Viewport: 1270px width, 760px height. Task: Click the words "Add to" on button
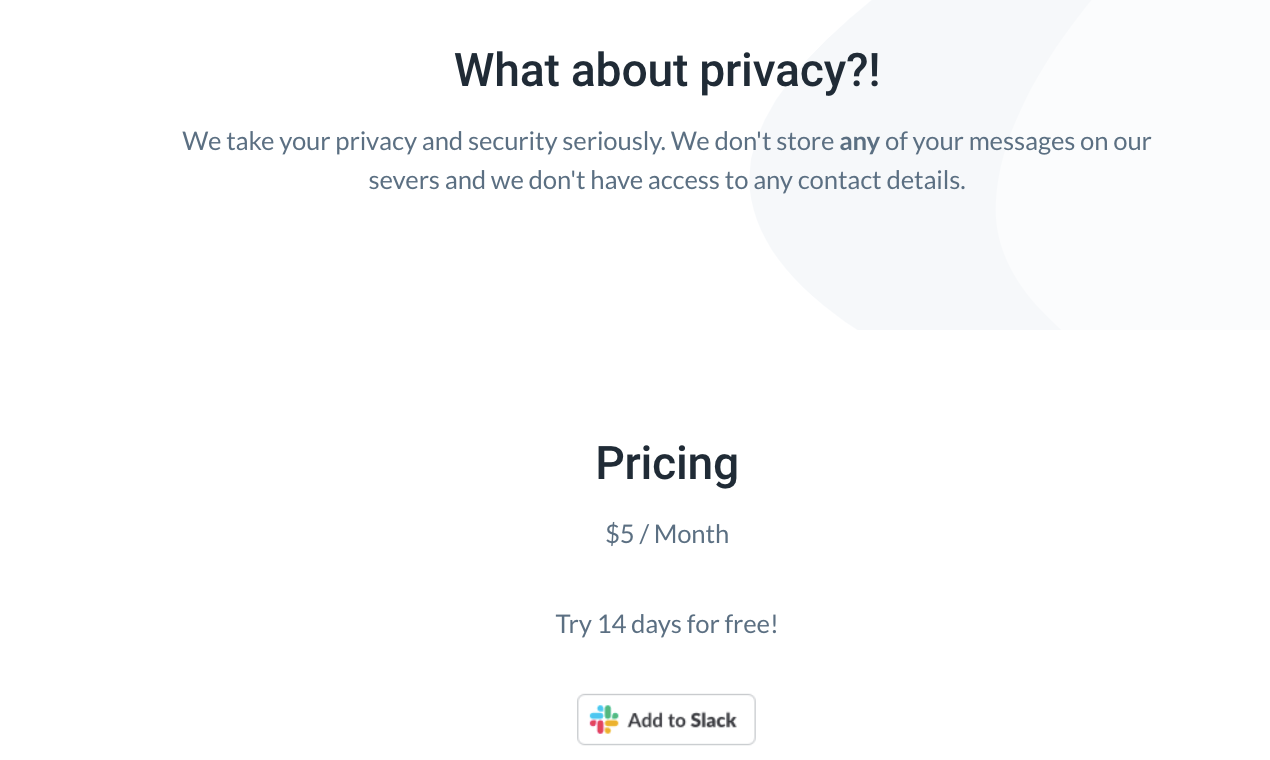pos(656,720)
